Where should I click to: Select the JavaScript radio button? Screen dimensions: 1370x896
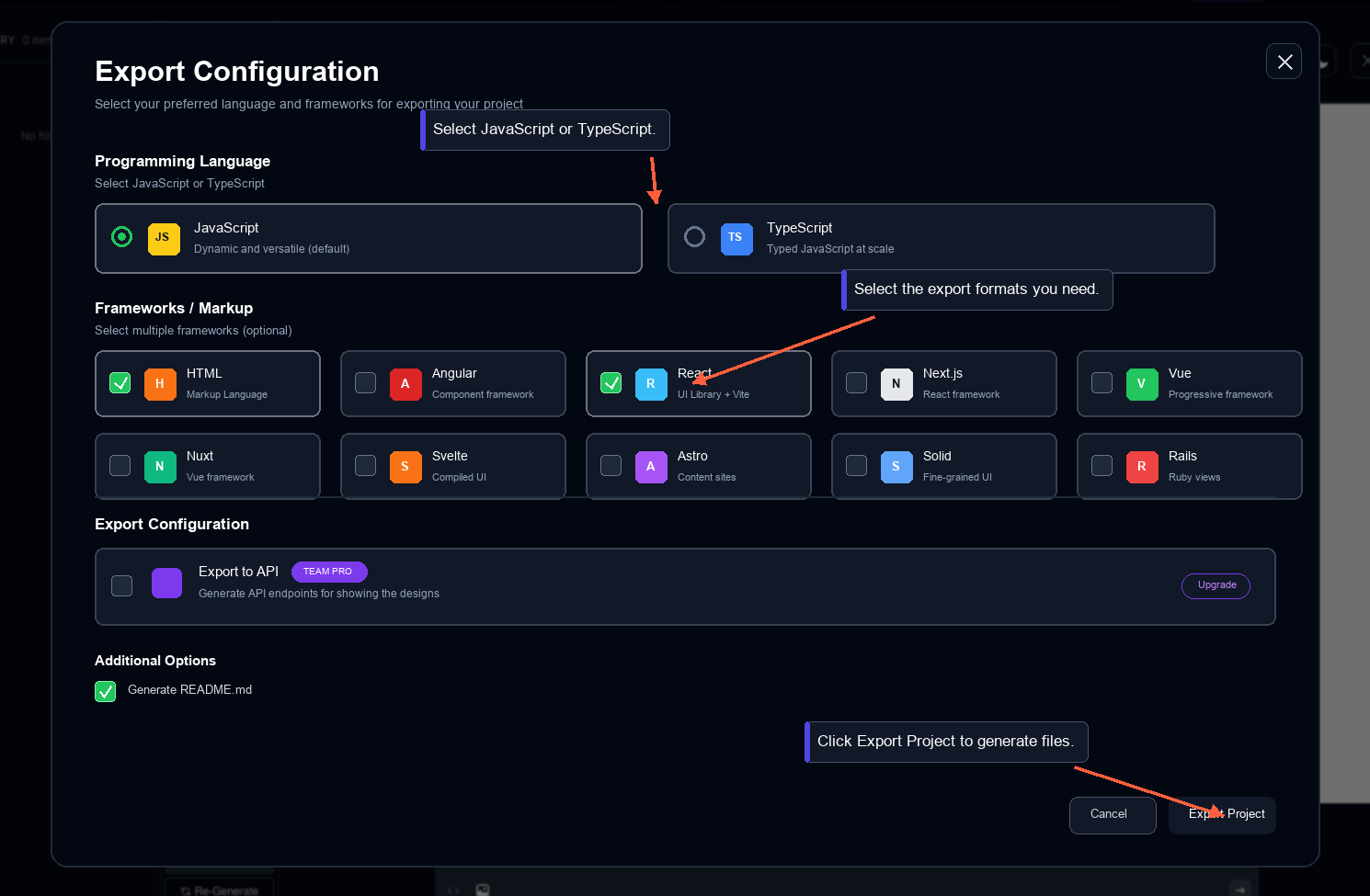pos(121,237)
